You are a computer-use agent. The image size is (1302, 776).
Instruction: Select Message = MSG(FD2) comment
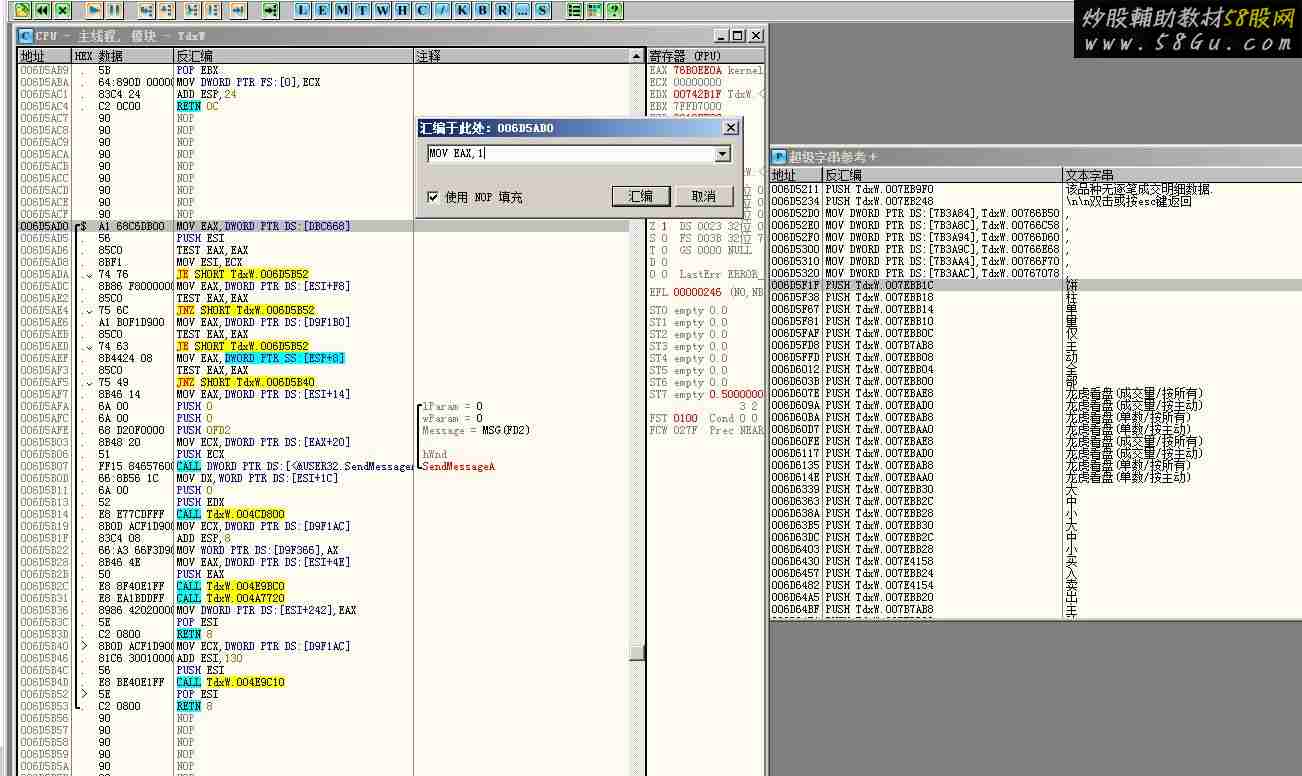(x=476, y=431)
